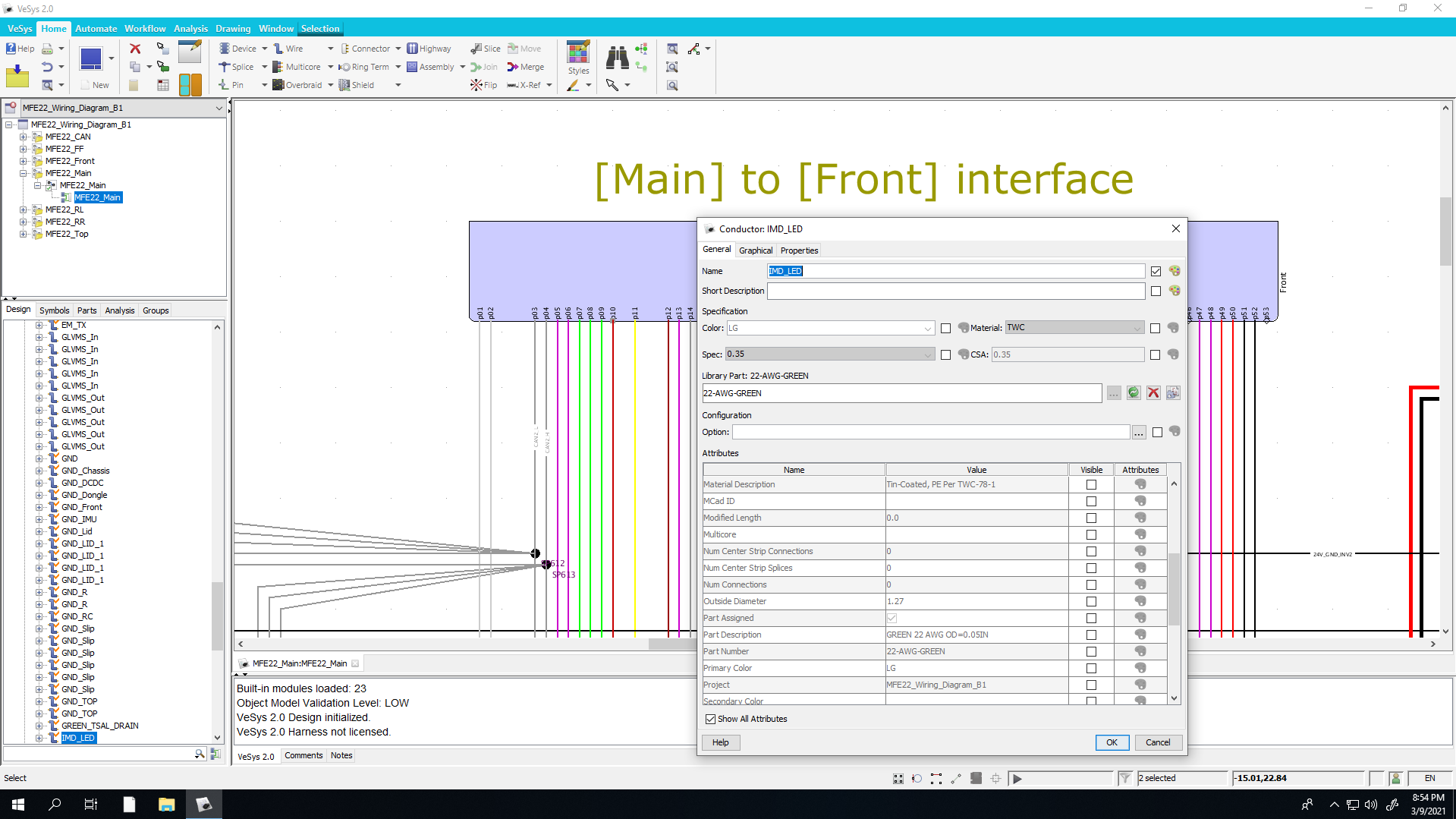Image resolution: width=1456 pixels, height=819 pixels.
Task: Click the Highway tool icon
Action: pos(413,49)
